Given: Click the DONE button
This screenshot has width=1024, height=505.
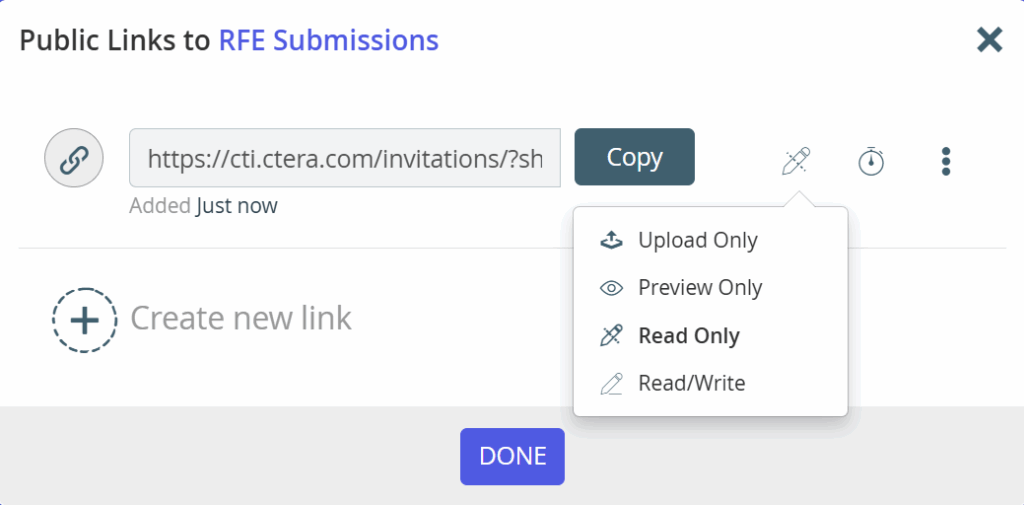Looking at the screenshot, I should point(512,456).
